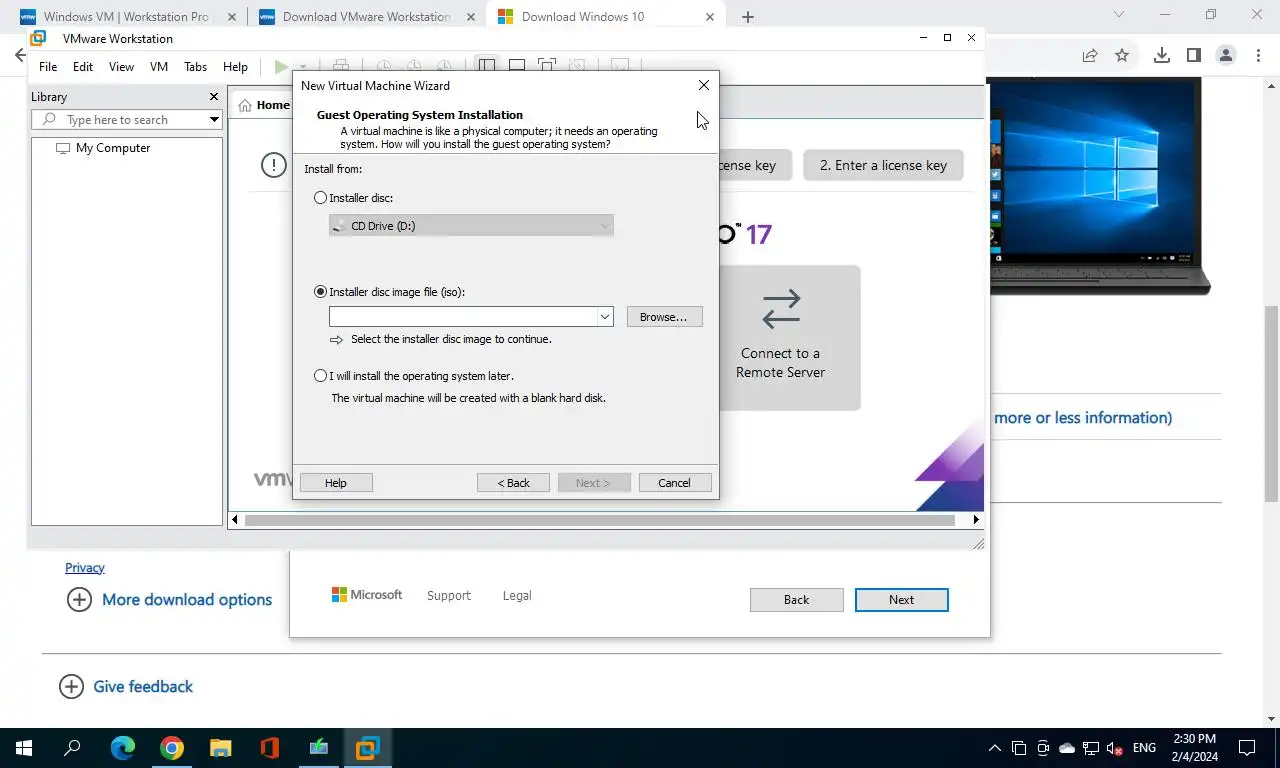
Task: Toggle the browser side panel icon
Action: pos(1193,55)
